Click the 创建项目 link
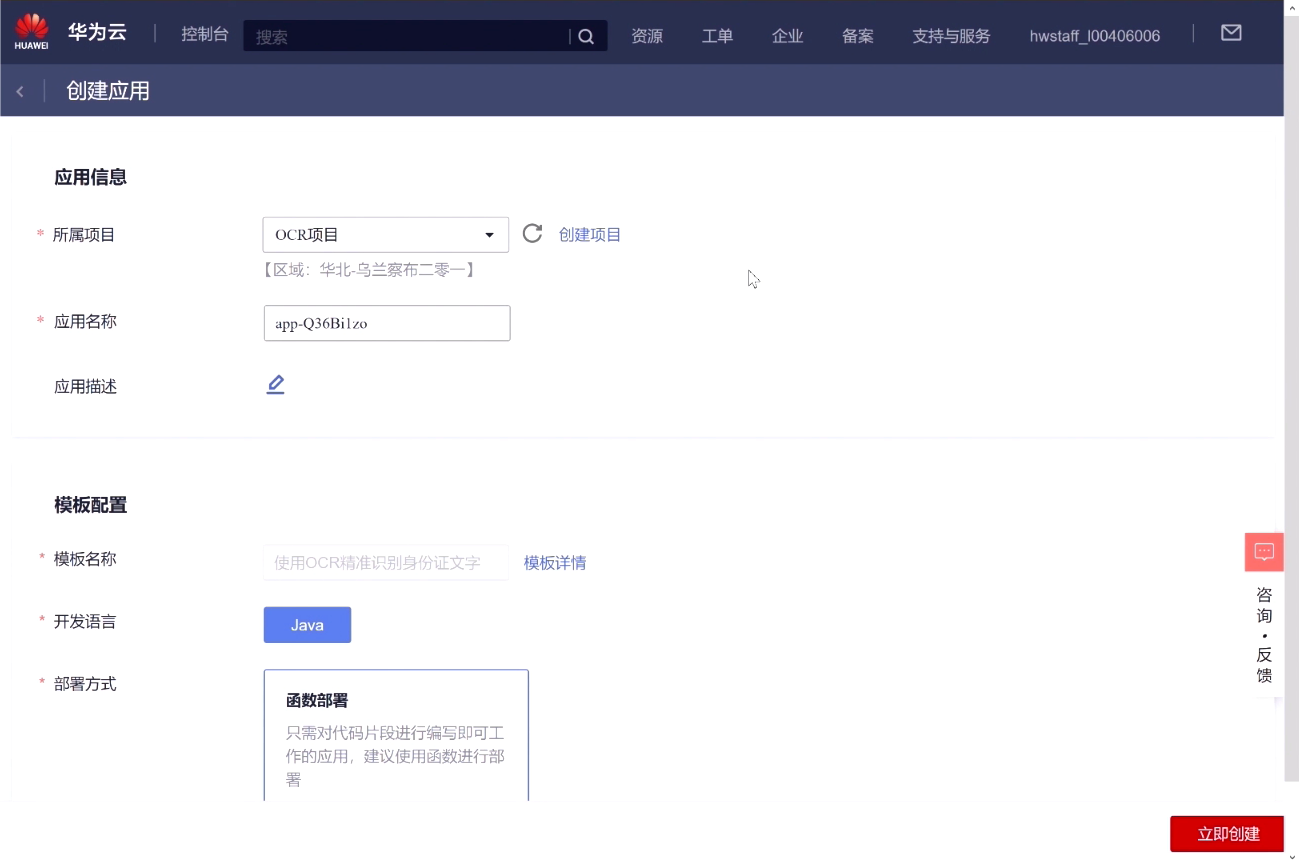Viewport: 1299px width, 861px height. coord(590,235)
